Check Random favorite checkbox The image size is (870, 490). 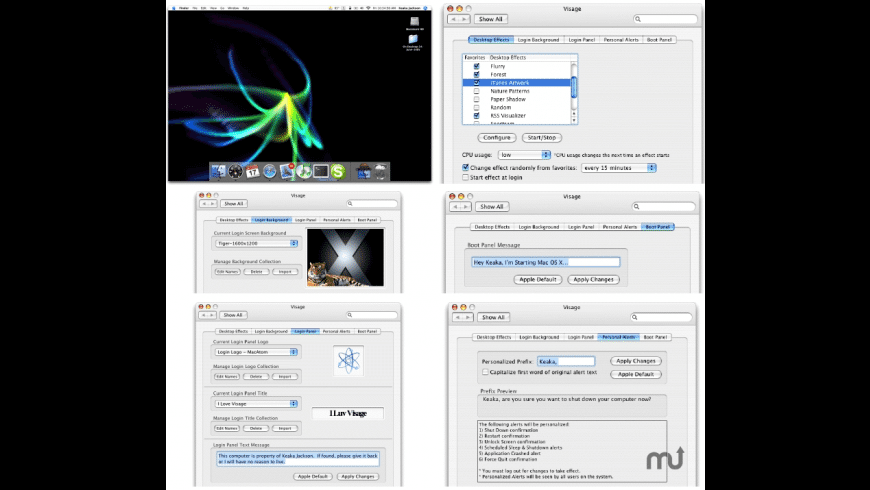[477, 107]
